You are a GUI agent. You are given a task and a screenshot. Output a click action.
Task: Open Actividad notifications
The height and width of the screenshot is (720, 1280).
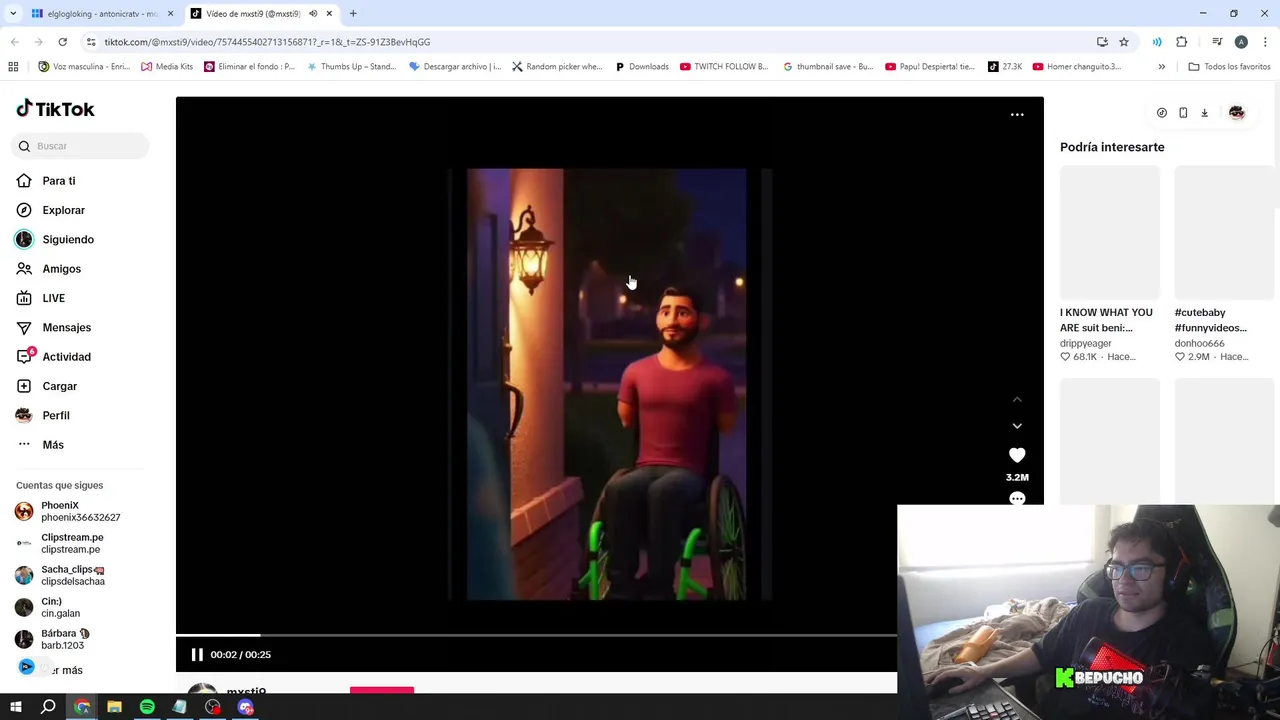click(x=66, y=357)
